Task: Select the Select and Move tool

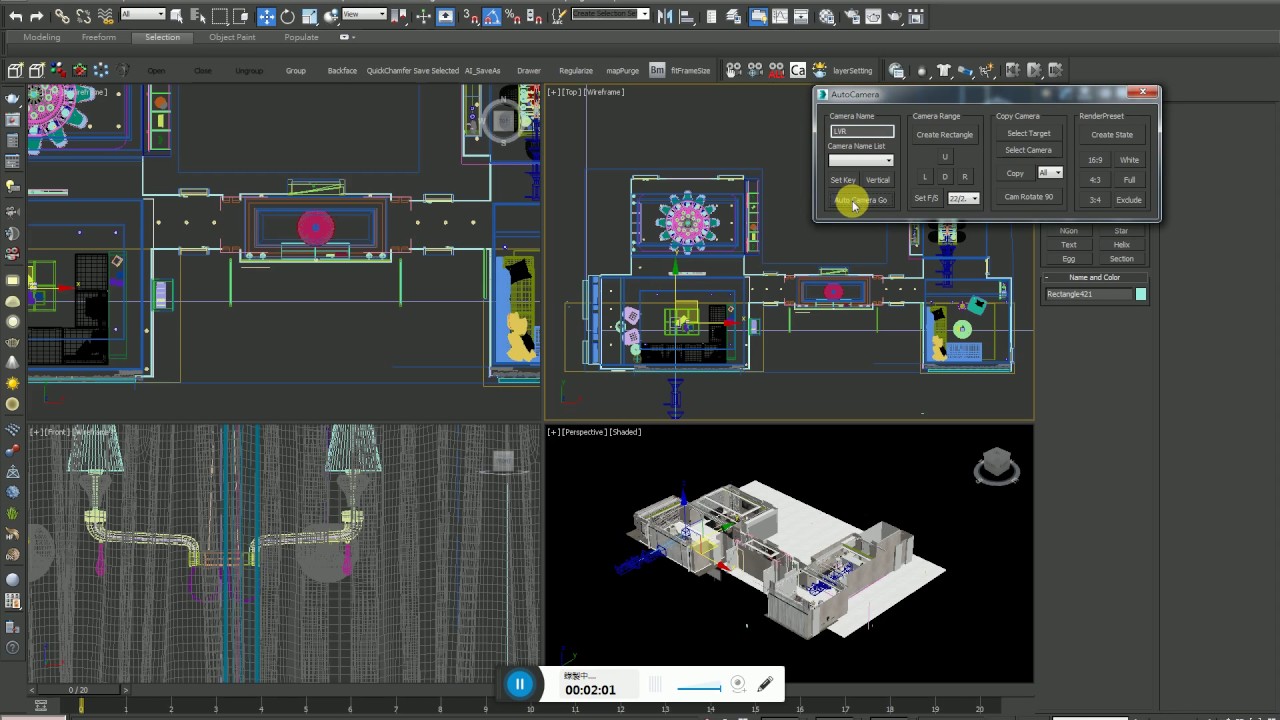Action: click(x=266, y=16)
